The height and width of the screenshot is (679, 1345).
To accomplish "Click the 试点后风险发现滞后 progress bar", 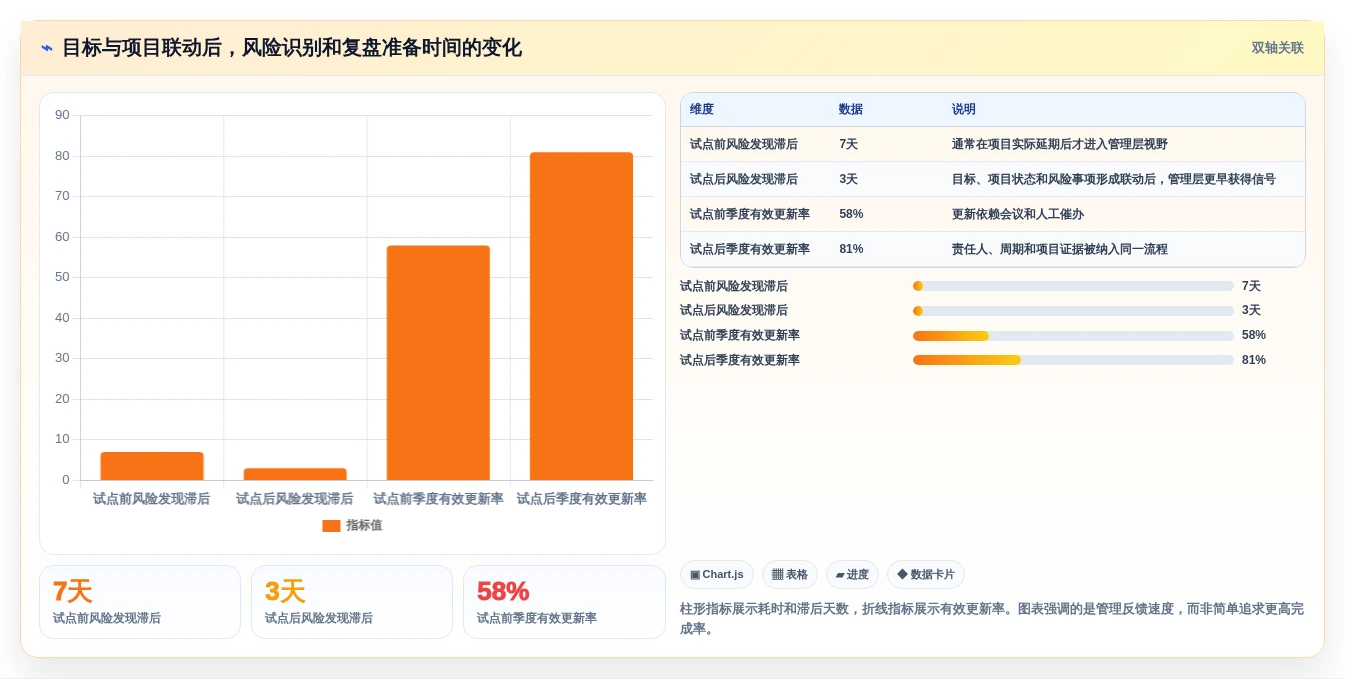I will (1073, 311).
